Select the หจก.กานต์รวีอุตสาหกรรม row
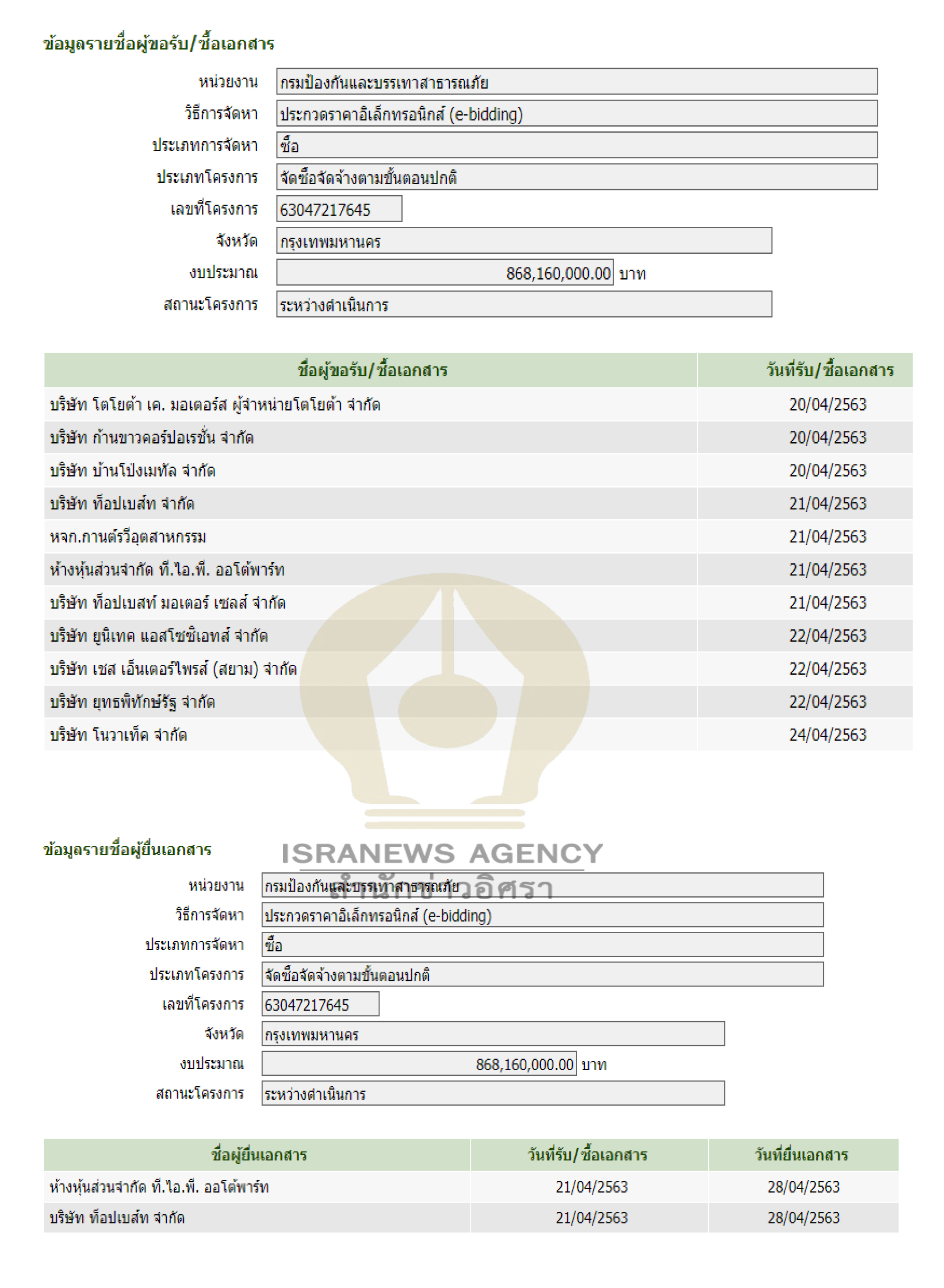944x1288 pixels. pos(128,537)
